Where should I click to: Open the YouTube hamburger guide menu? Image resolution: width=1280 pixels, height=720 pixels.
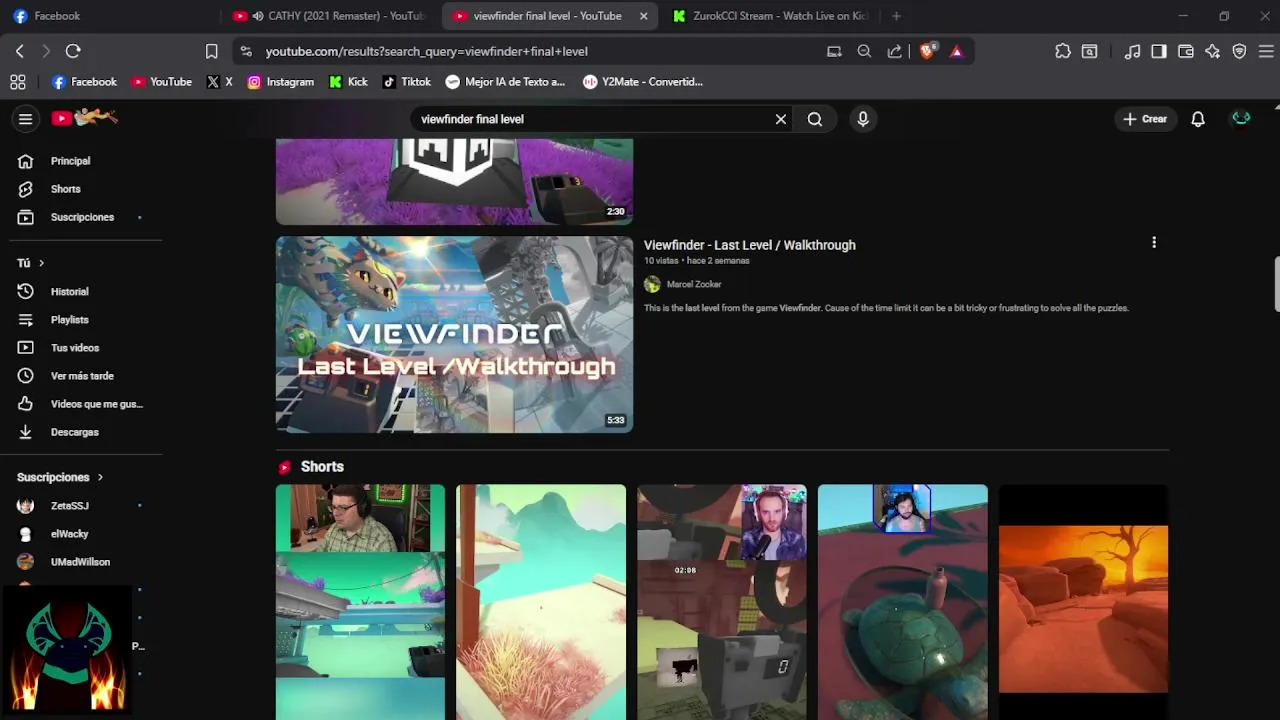click(x=25, y=119)
